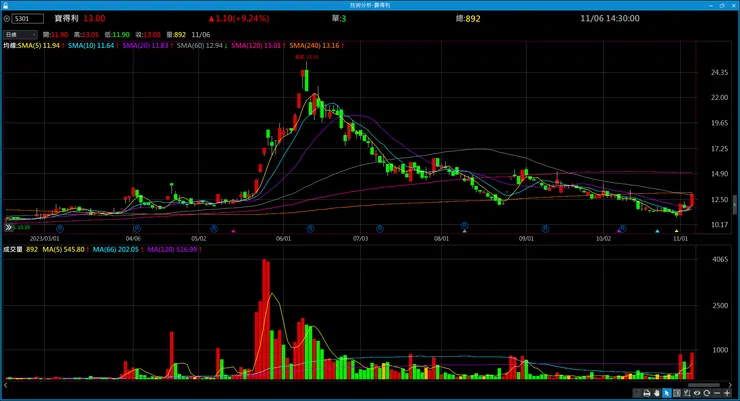Image resolution: width=740 pixels, height=401 pixels.
Task: Click the MA(66) 202.05 volume label
Action: [x=118, y=249]
